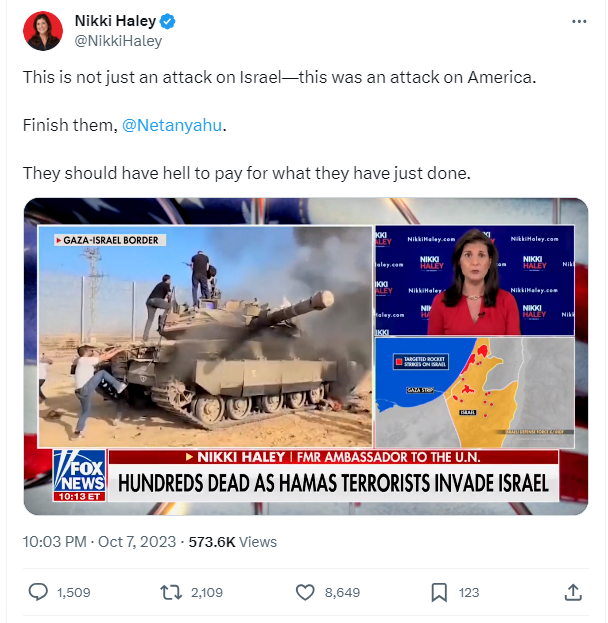The width and height of the screenshot is (608, 623).
Task: Play the Fox News video thumbnail
Action: click(x=306, y=356)
